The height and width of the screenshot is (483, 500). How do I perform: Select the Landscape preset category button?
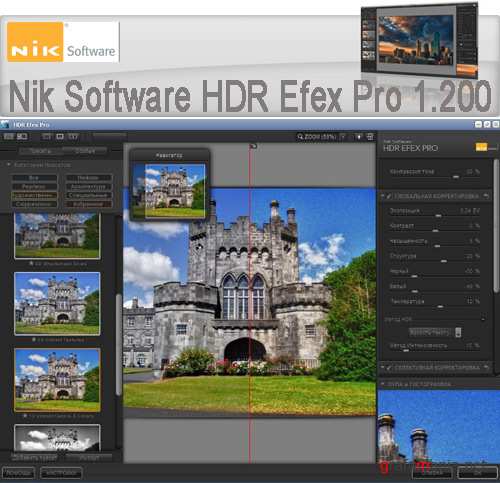tap(89, 178)
